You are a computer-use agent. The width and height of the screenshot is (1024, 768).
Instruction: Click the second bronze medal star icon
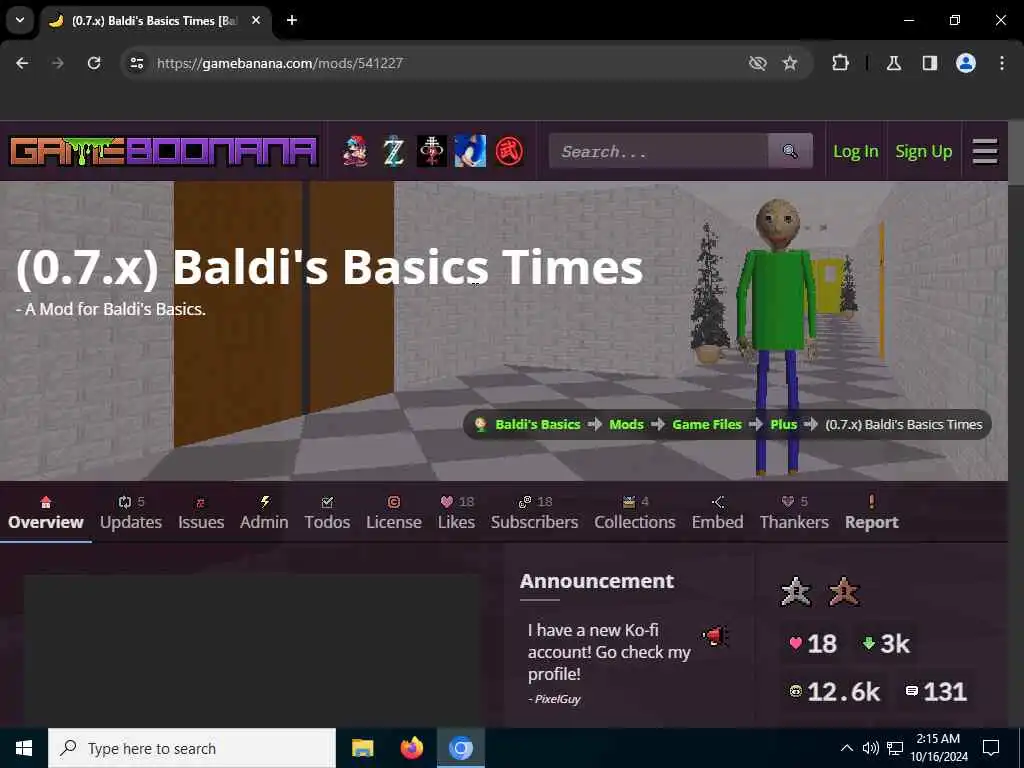coord(844,592)
